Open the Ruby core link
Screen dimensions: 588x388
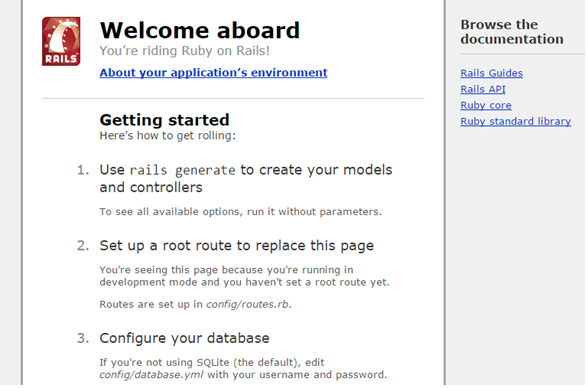pyautogui.click(x=486, y=105)
